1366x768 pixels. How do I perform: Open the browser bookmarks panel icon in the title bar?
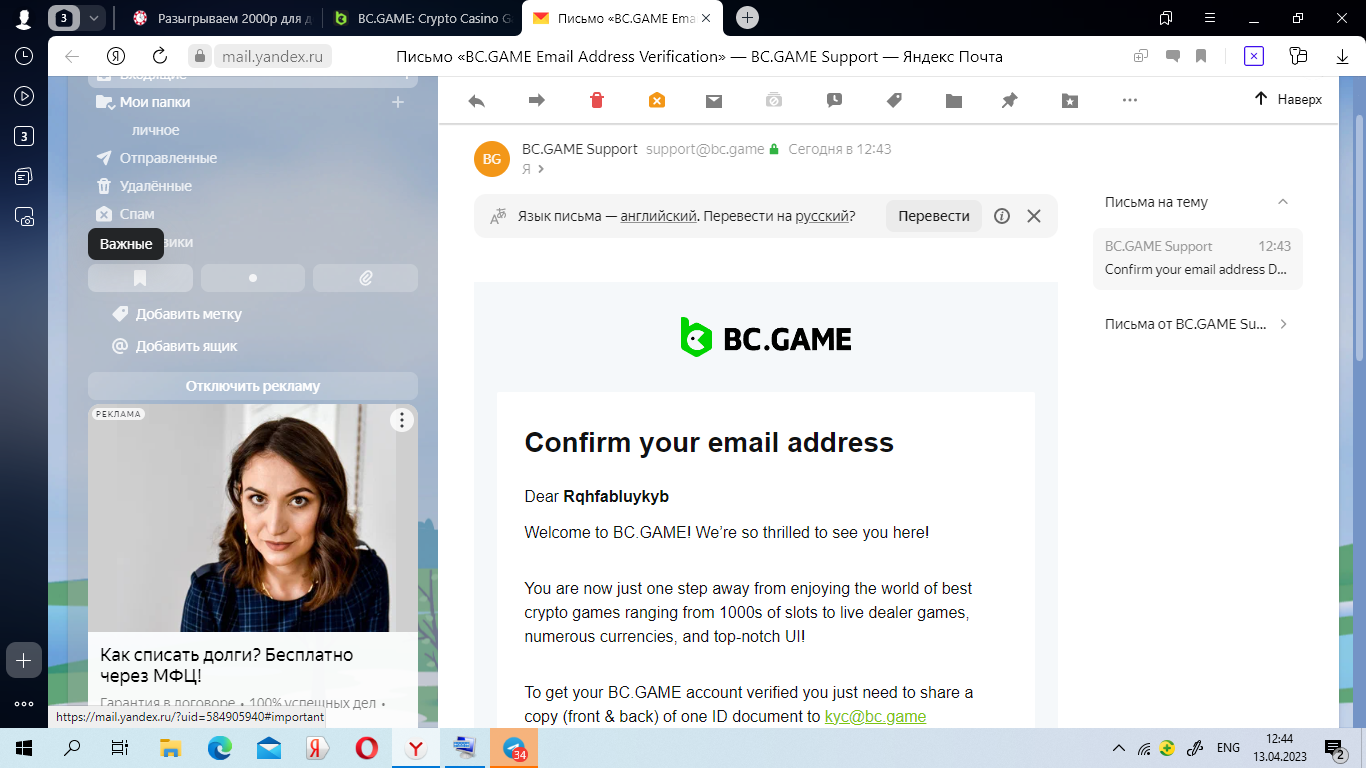pos(1166,18)
